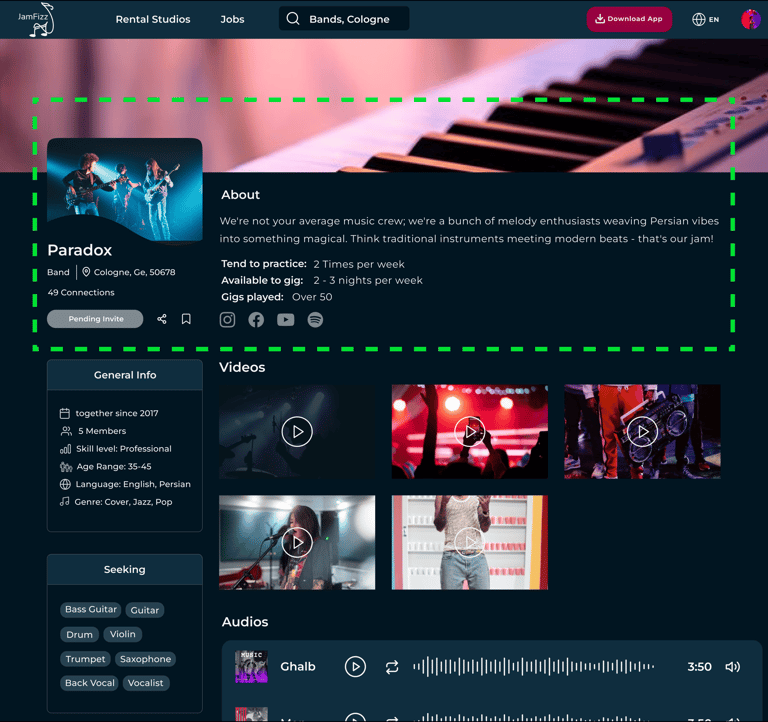Open the Paradox band profile photo
Viewport: 768px width, 722px height.
pos(125,190)
